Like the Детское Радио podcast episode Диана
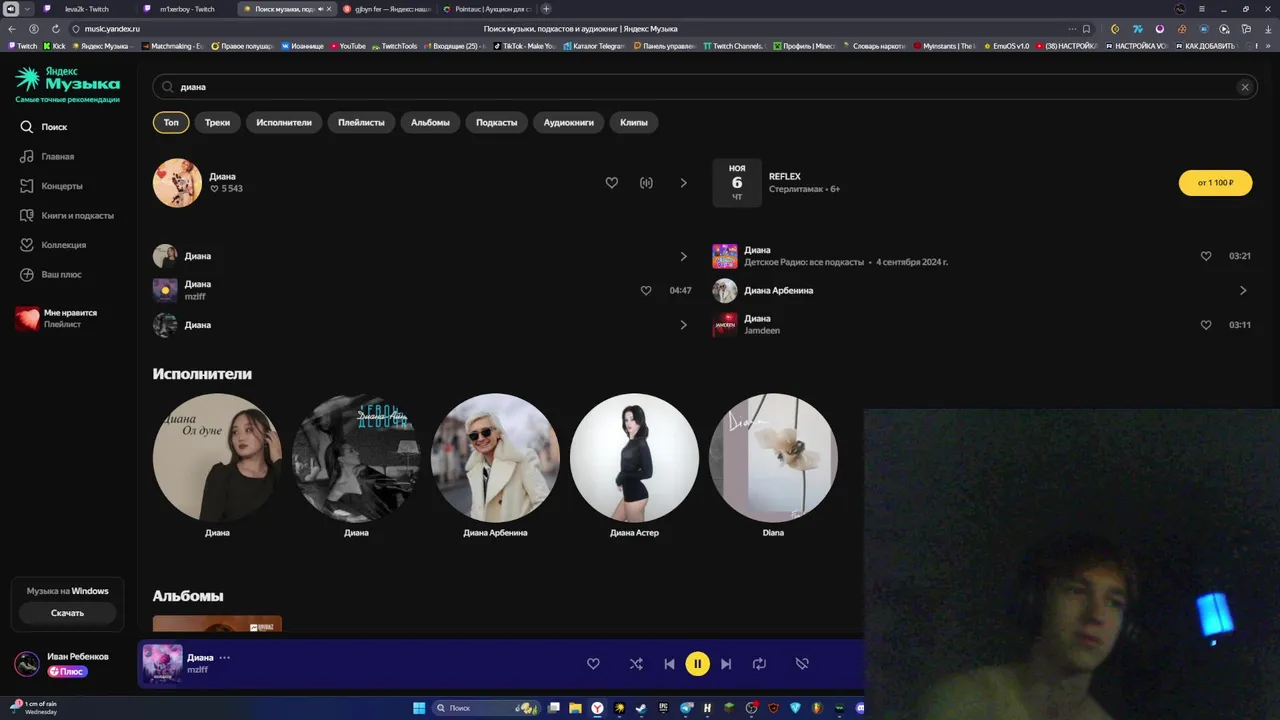Image resolution: width=1280 pixels, height=720 pixels. click(1206, 256)
